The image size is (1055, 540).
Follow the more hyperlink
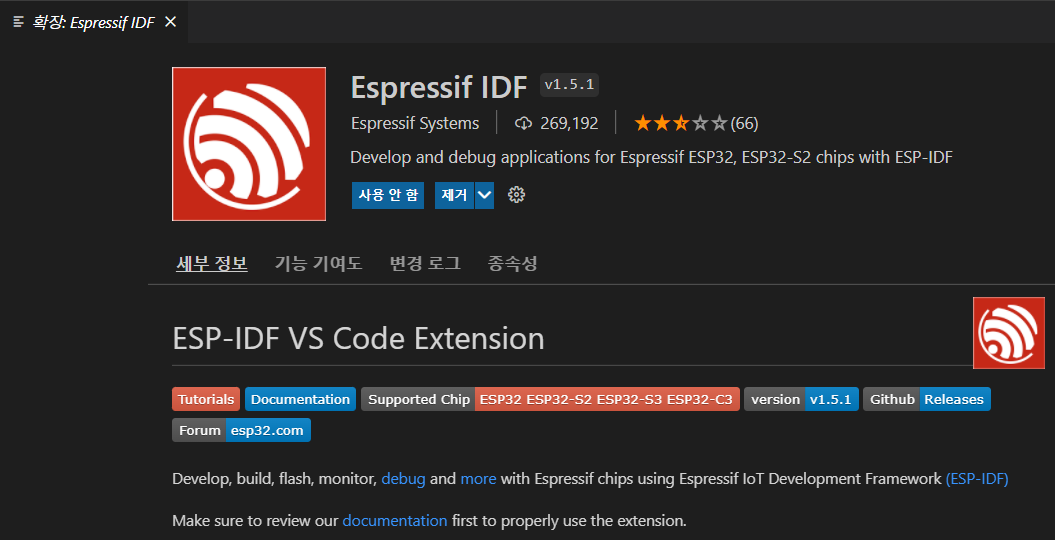coord(478,479)
